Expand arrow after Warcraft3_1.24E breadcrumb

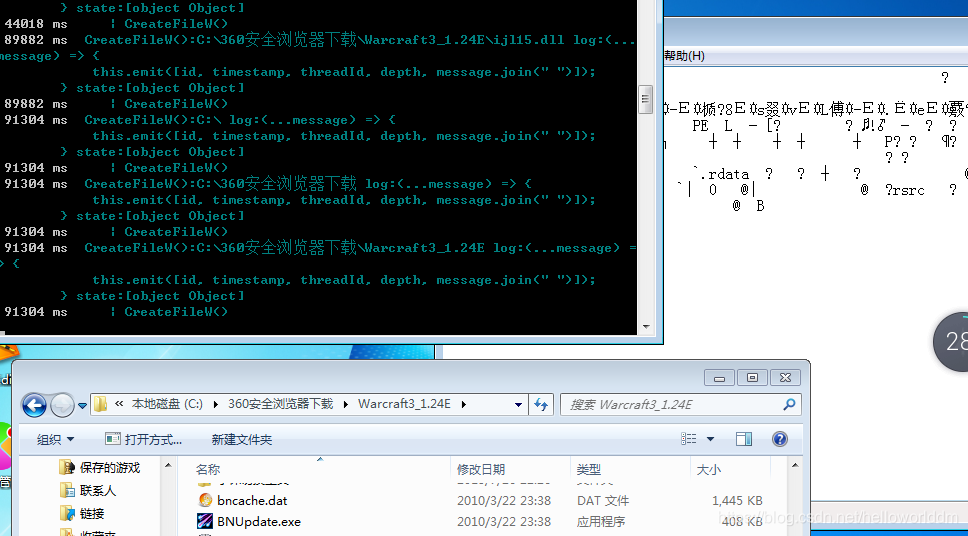click(463, 404)
